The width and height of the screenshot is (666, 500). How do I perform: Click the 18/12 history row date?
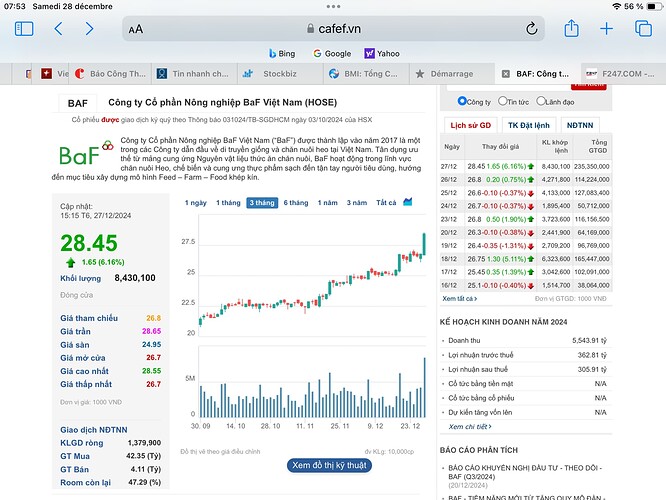click(449, 259)
